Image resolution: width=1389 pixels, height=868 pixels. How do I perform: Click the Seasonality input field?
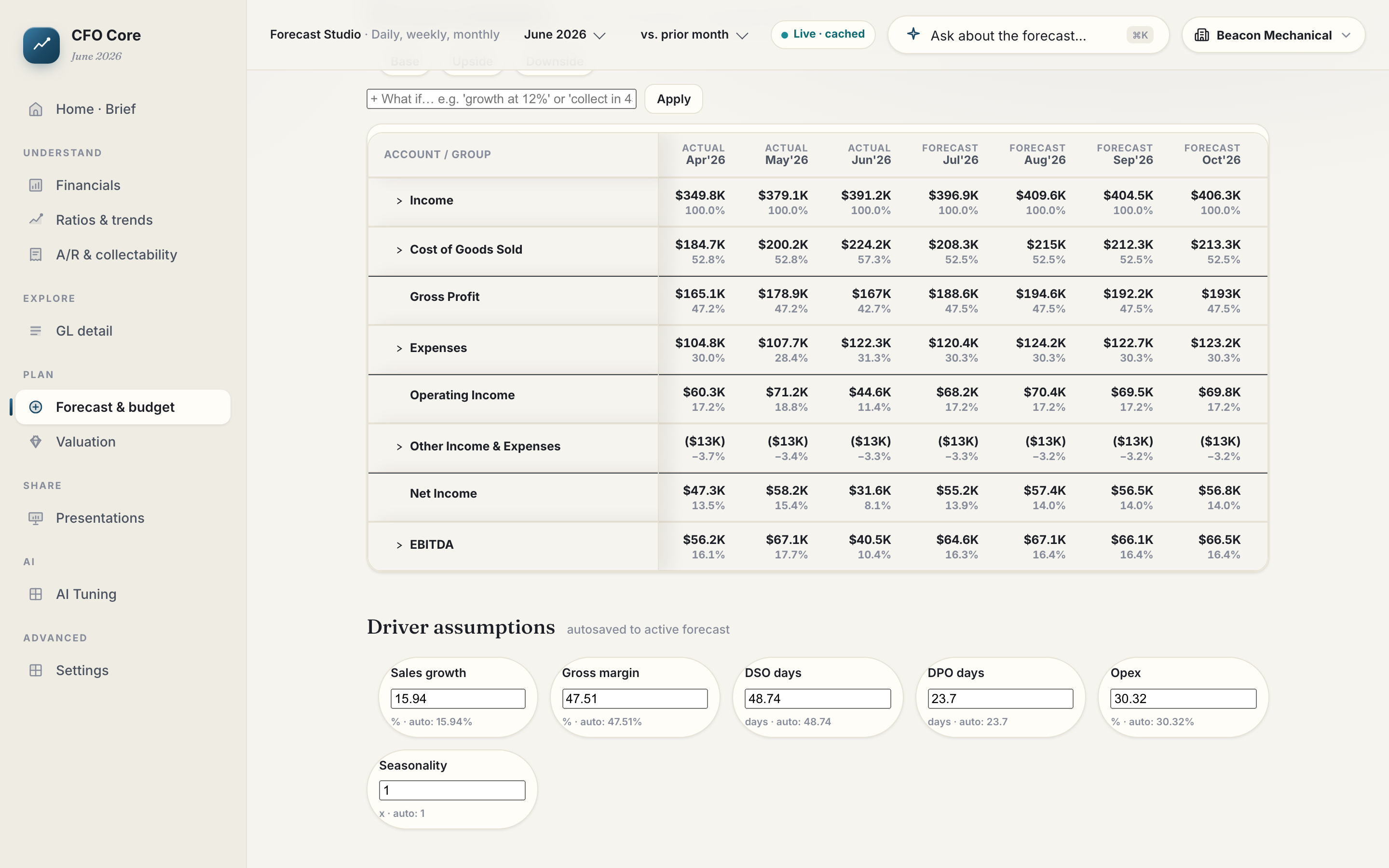point(452,790)
